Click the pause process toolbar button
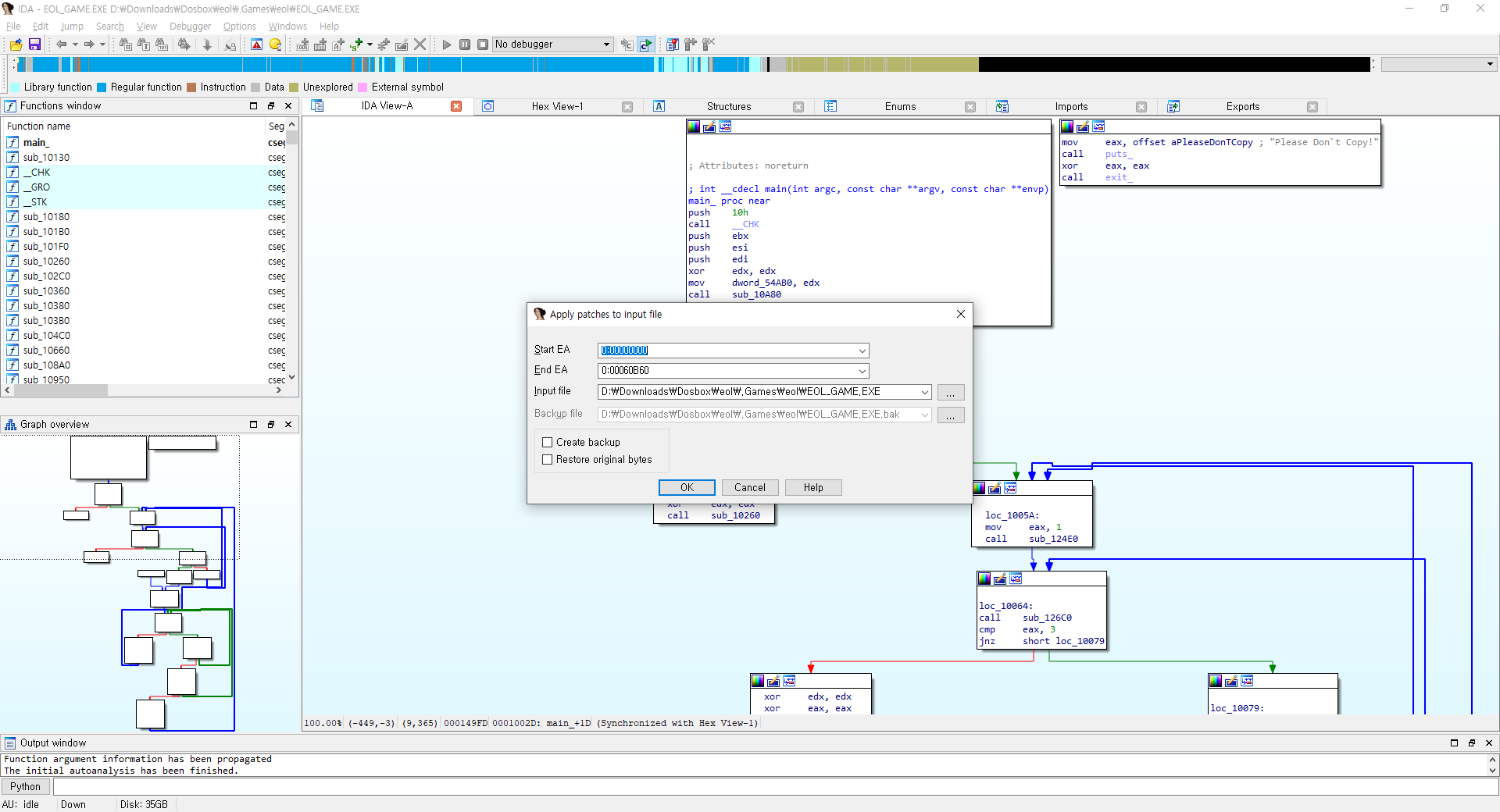 pos(465,45)
